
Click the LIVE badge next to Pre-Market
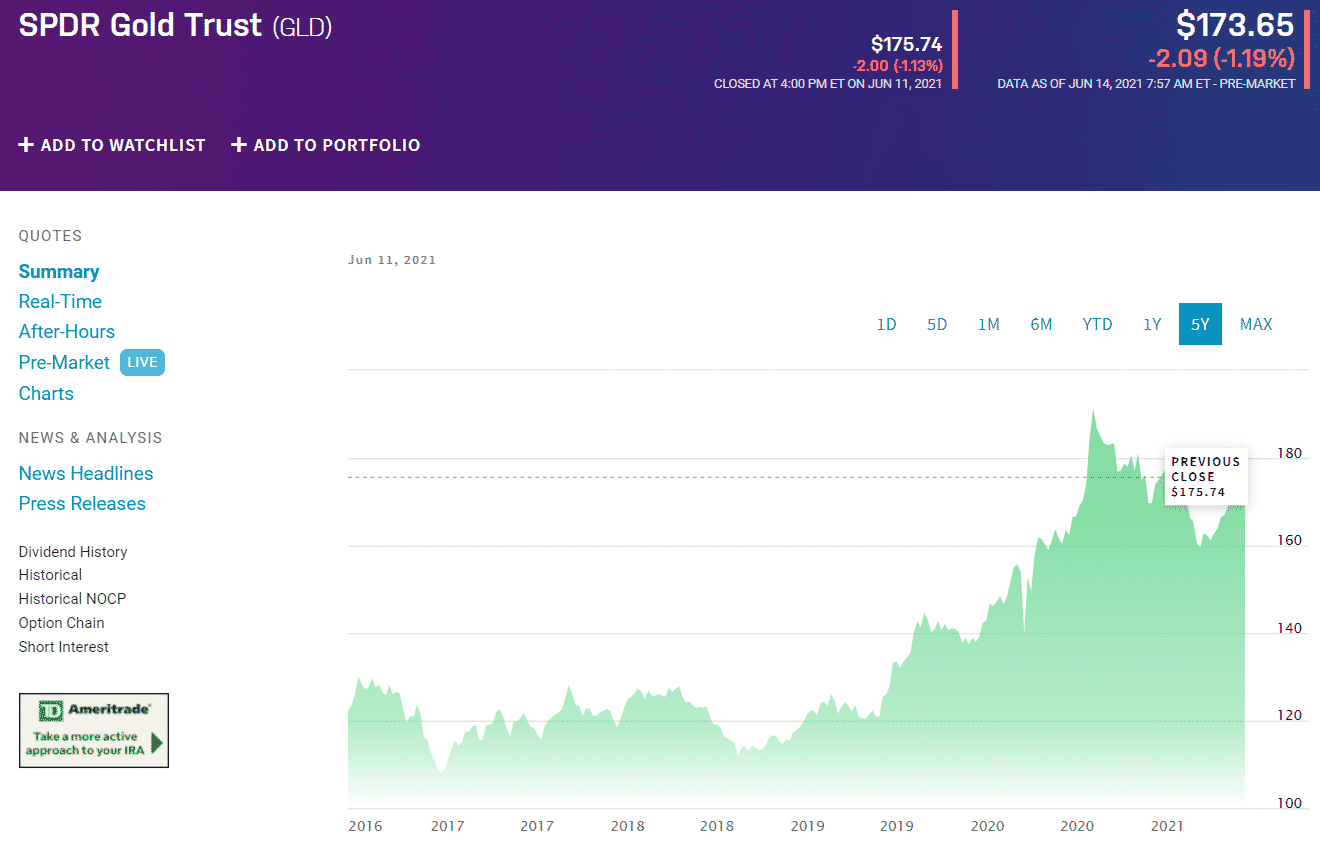pos(142,362)
